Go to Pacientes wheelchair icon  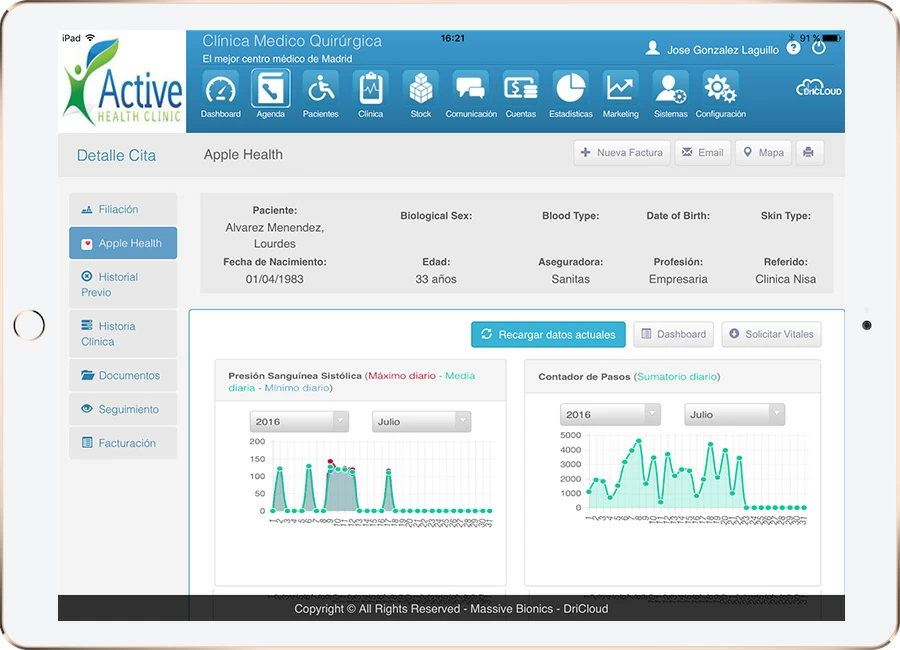pyautogui.click(x=320, y=89)
